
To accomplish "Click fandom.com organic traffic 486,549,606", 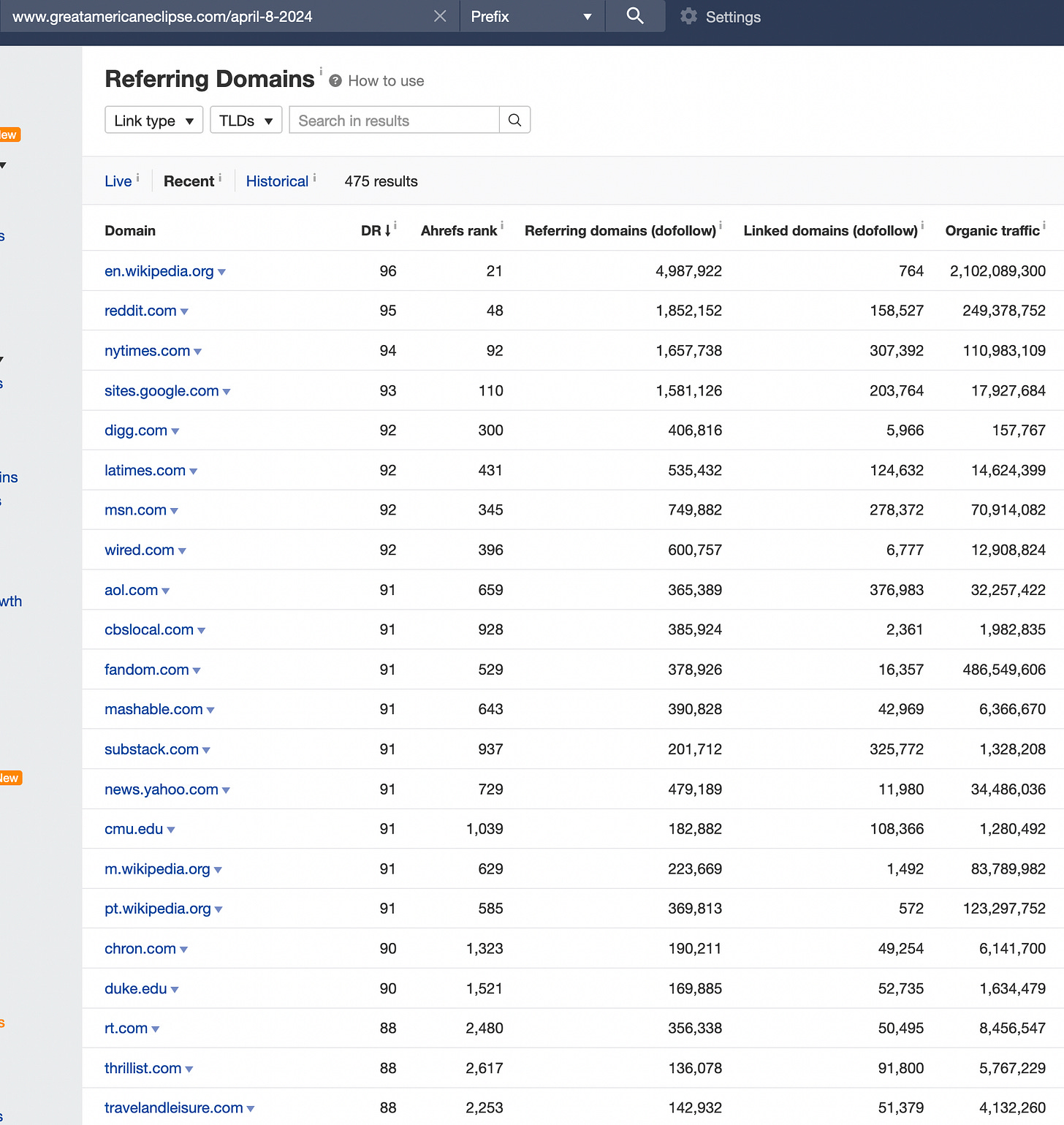I will click(1003, 670).
